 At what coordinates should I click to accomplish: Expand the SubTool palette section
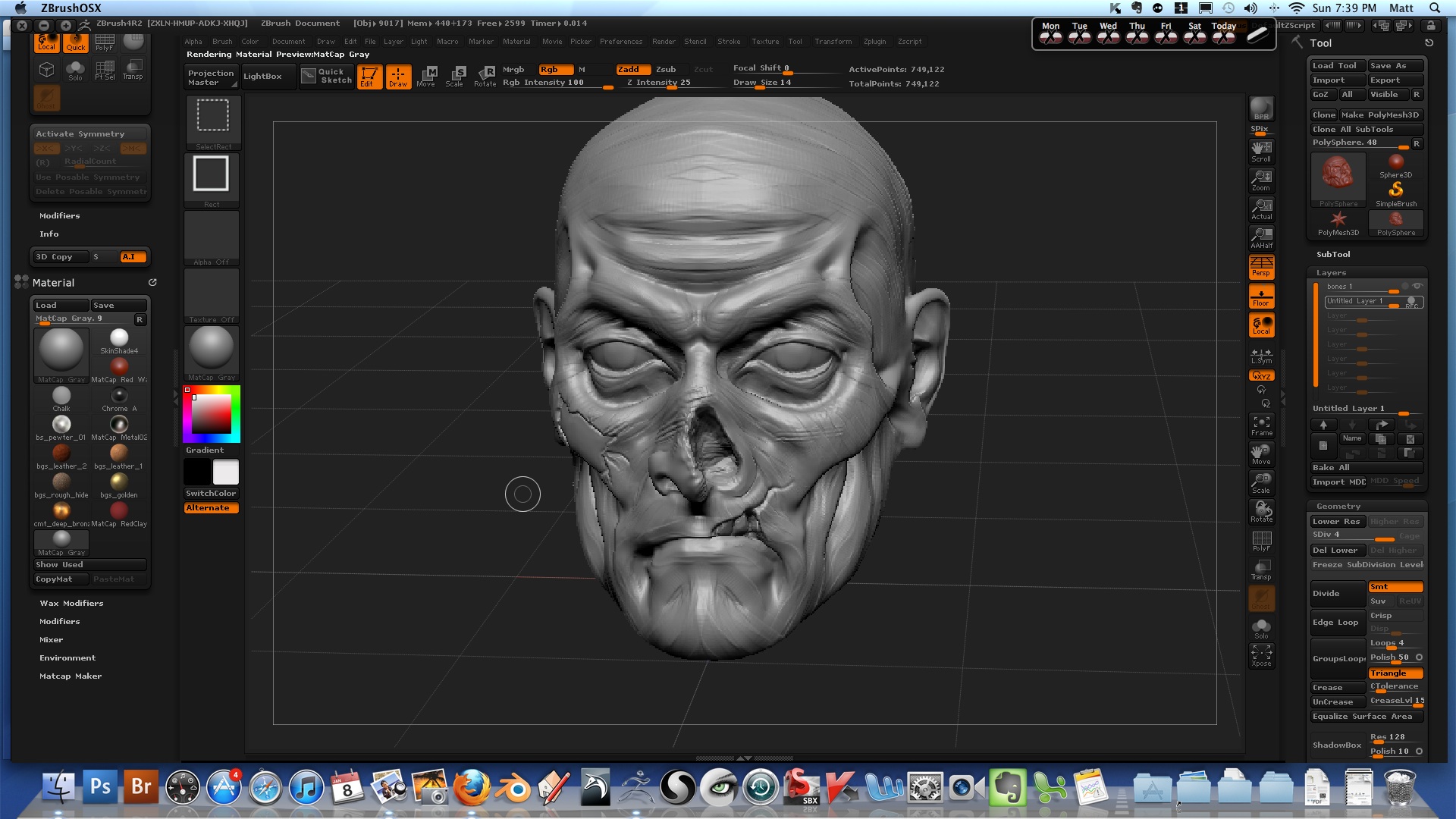(x=1333, y=255)
